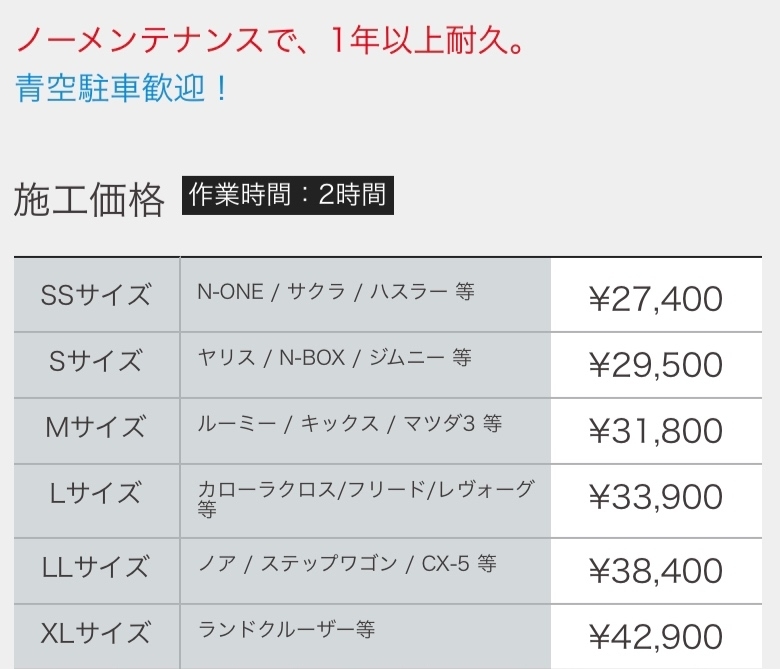Image resolution: width=780 pixels, height=669 pixels.
Task: Click the カローラクロス/フリード/レヴォーグ cell
Action: coord(366,497)
